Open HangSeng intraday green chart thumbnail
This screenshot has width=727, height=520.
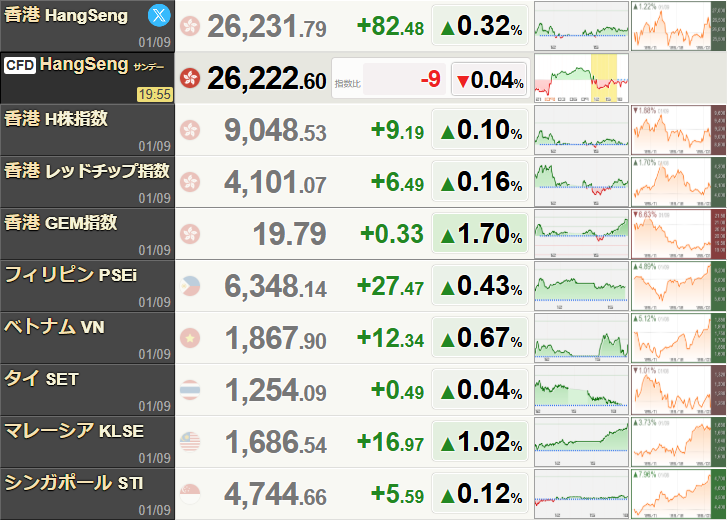581,26
